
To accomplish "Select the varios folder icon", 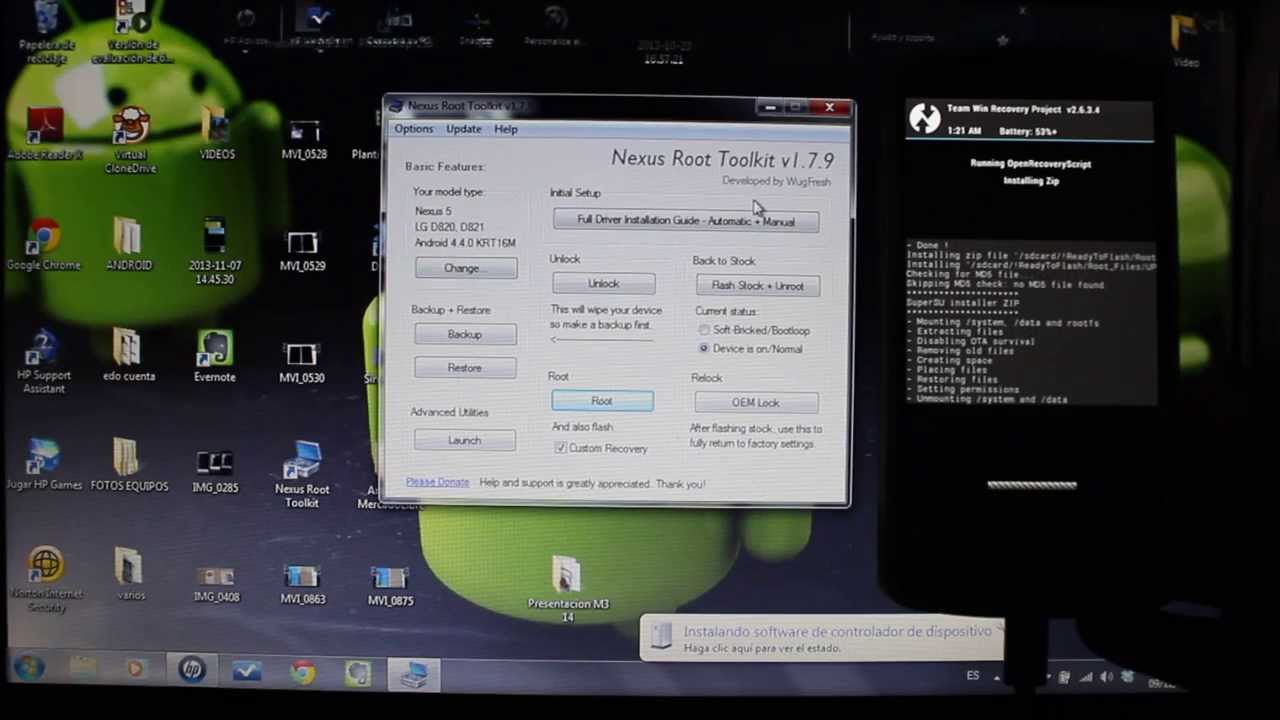I will tap(130, 574).
